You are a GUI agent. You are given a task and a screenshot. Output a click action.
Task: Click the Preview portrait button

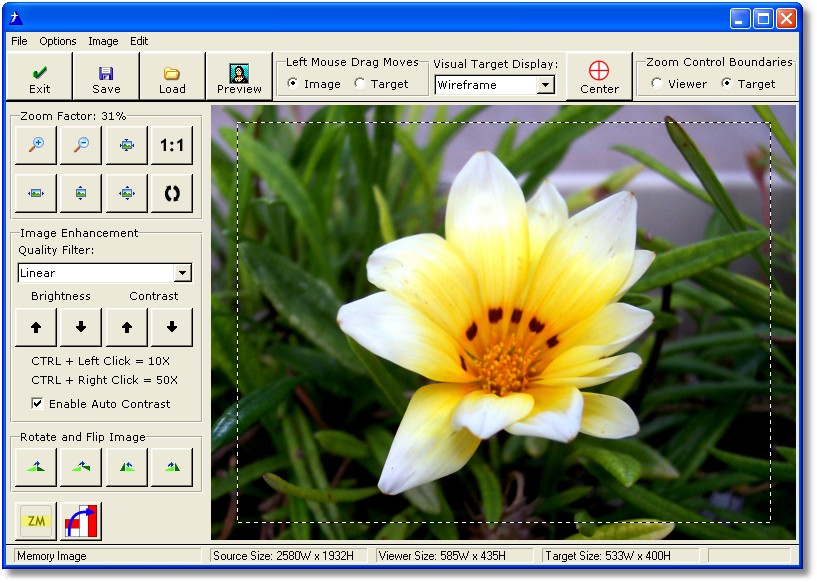point(239,77)
